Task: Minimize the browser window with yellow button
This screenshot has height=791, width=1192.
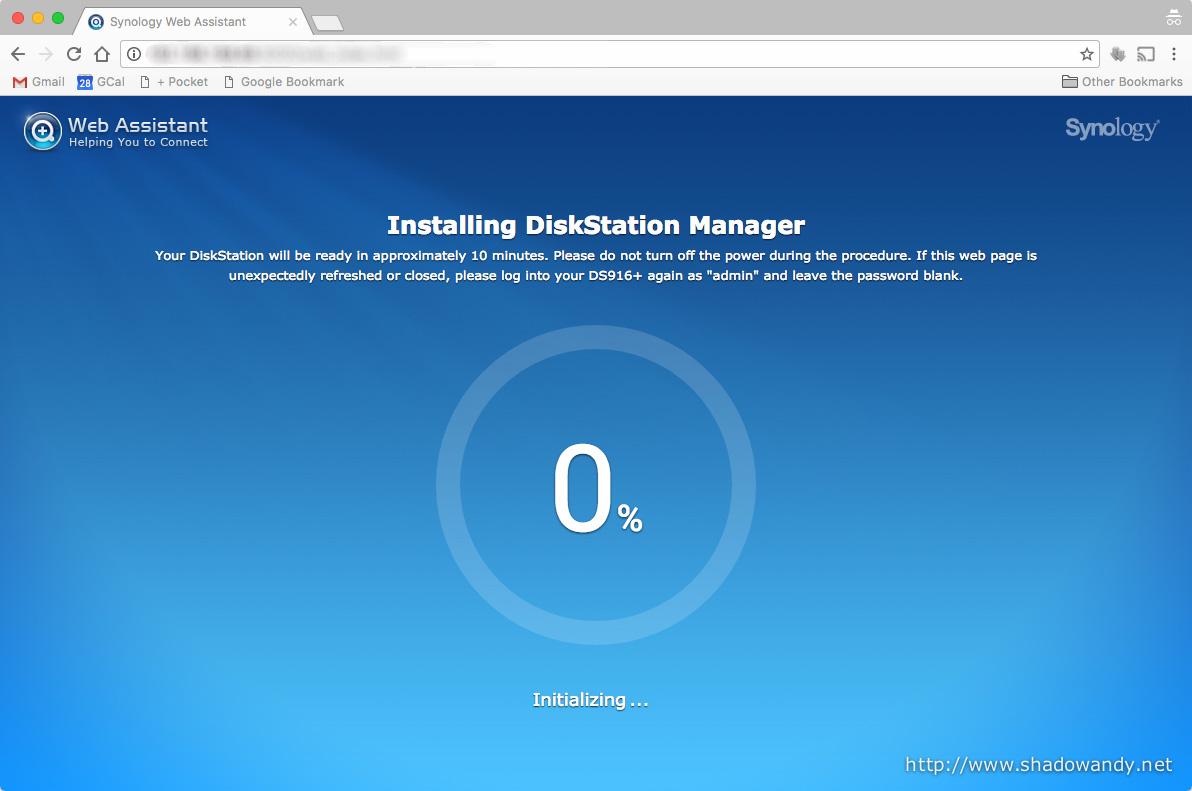Action: [x=38, y=17]
